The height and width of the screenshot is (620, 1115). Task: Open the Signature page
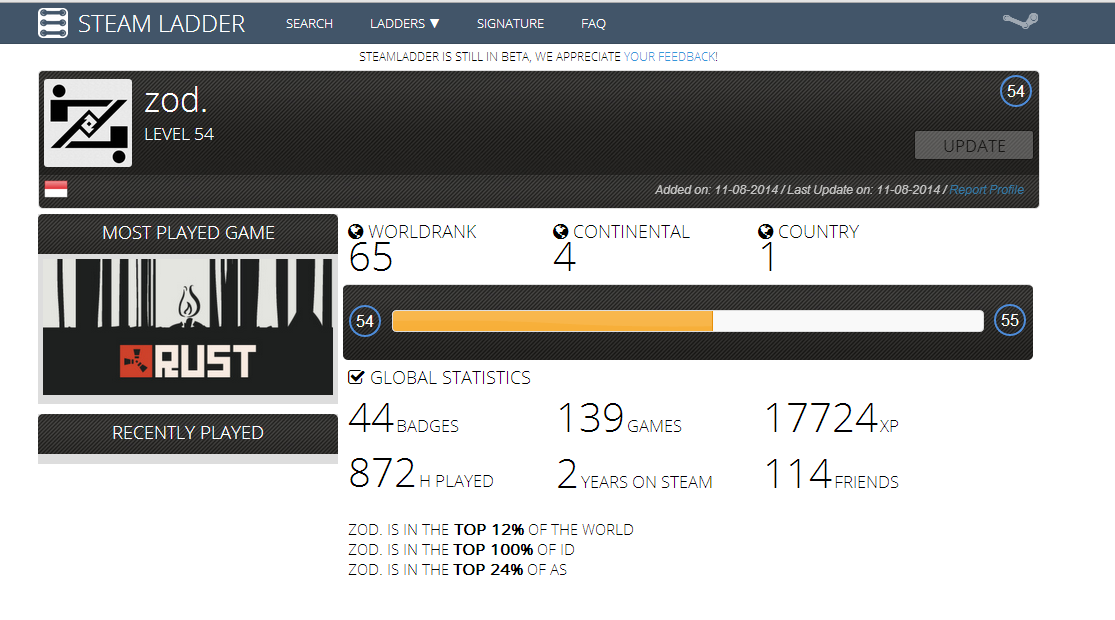[510, 23]
